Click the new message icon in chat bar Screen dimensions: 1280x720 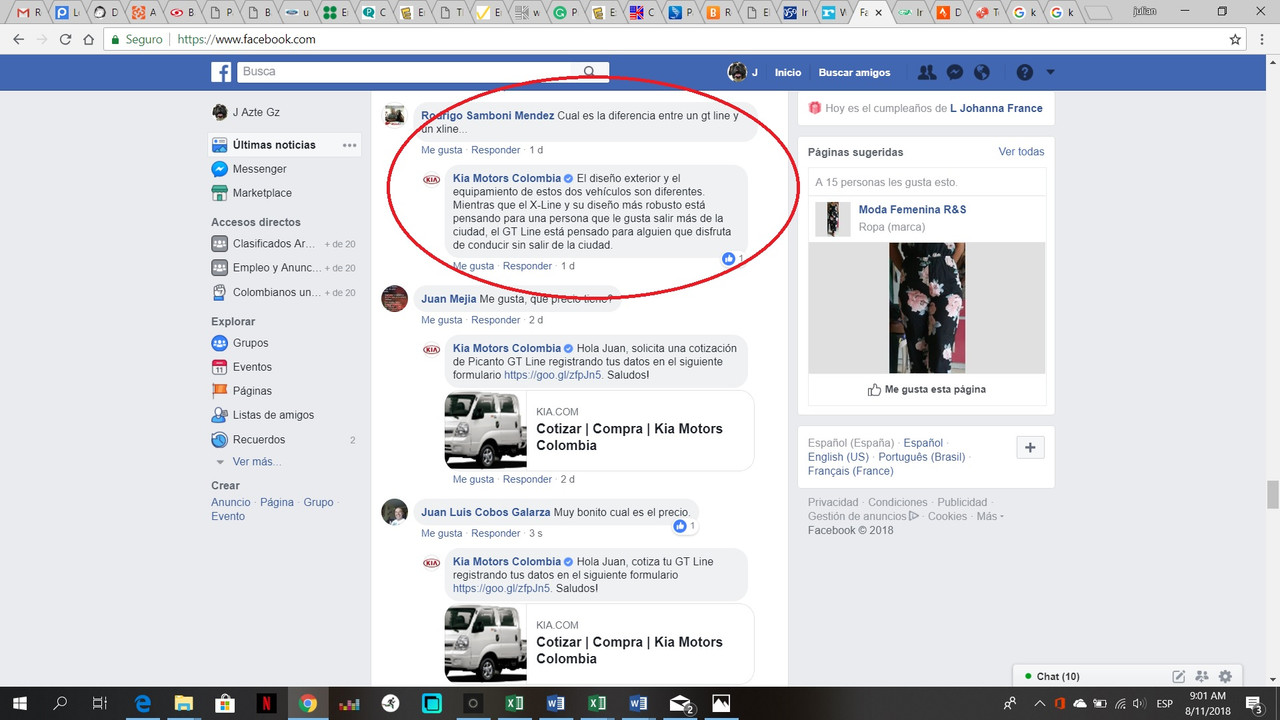(x=1179, y=677)
